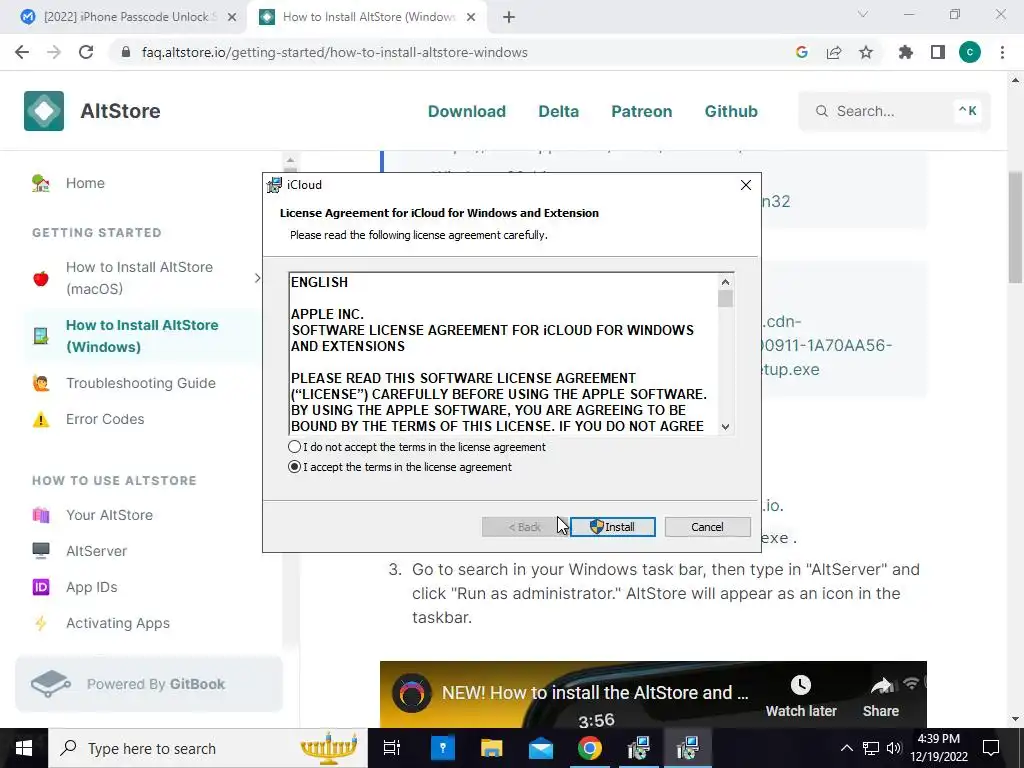Bookmark this page with star
1024x768 pixels.
pyautogui.click(x=866, y=52)
